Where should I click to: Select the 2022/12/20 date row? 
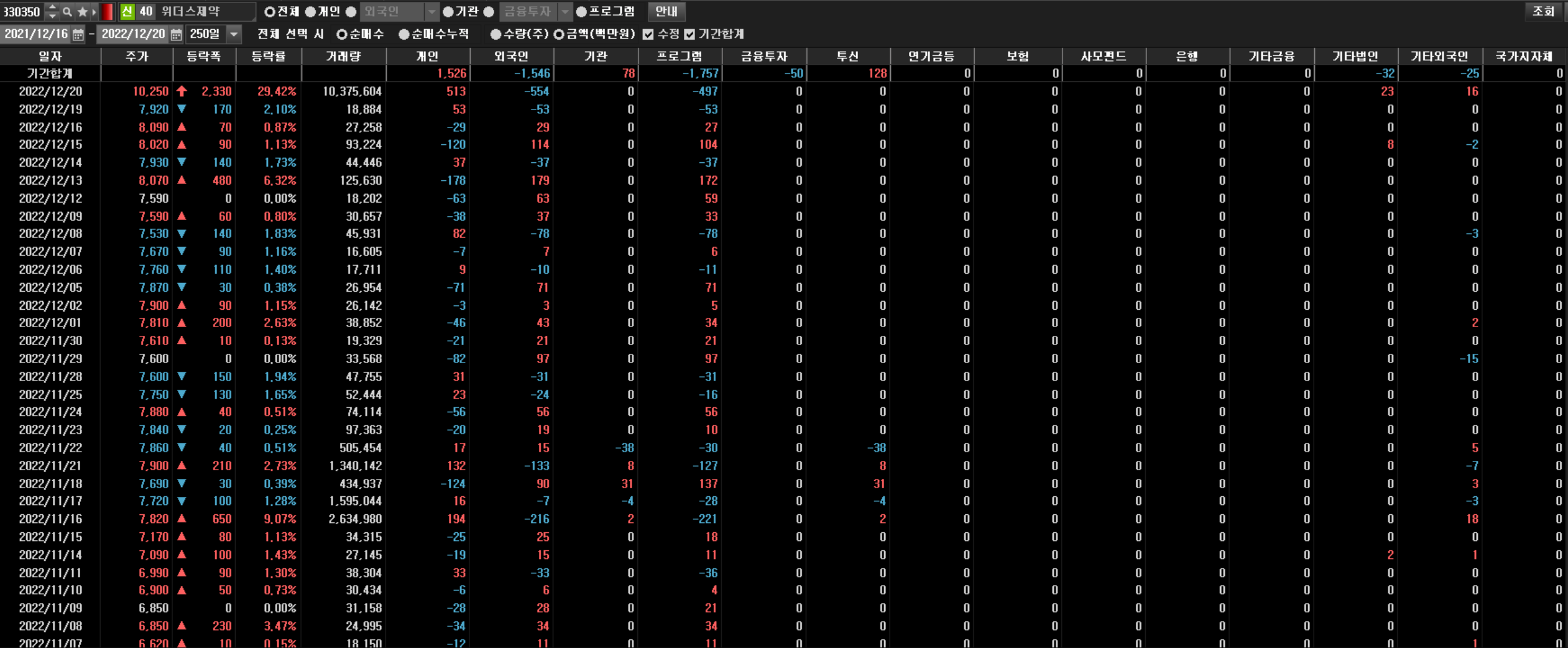(783, 91)
